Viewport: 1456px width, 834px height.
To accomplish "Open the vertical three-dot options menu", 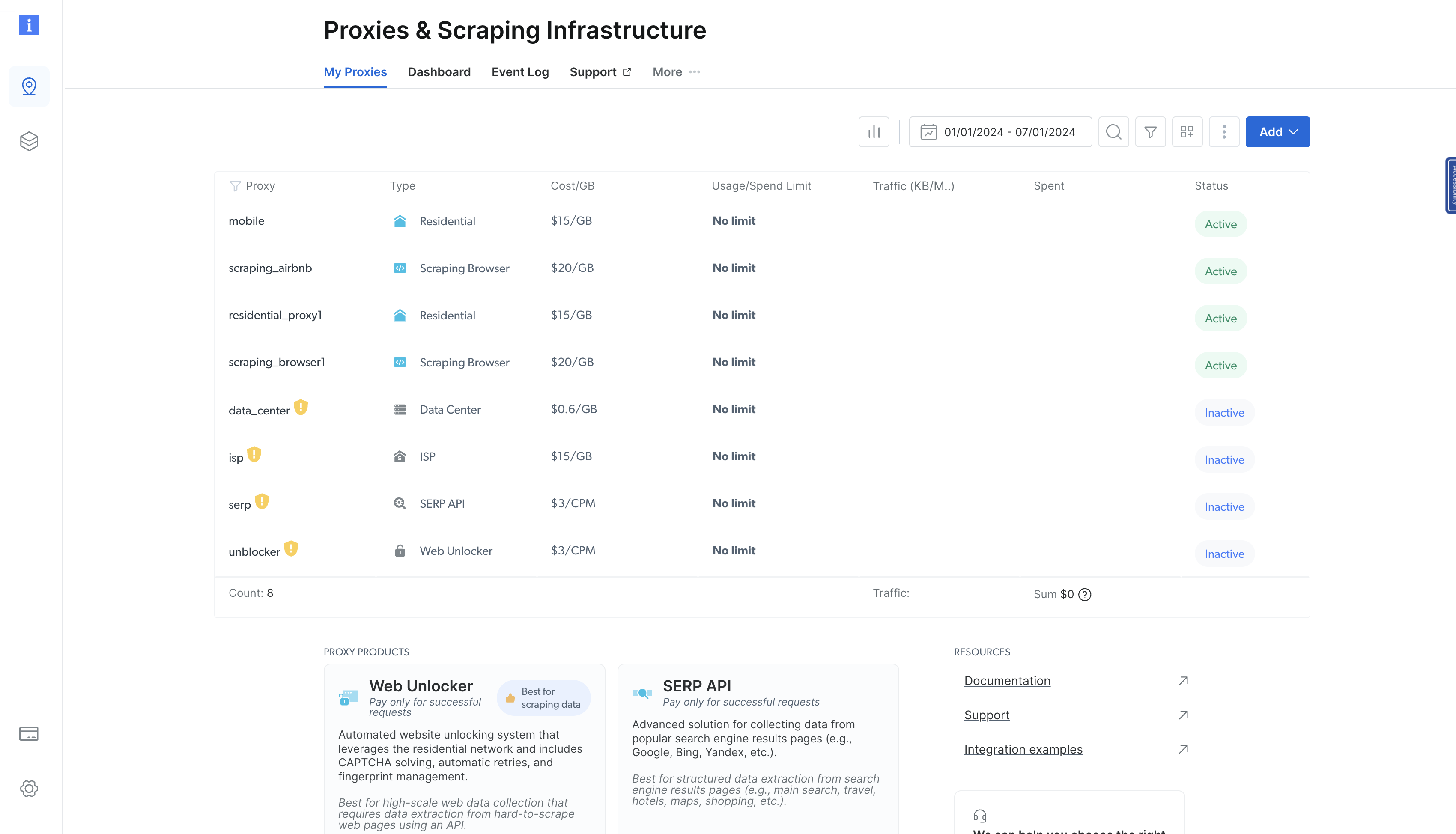I will click(x=1223, y=132).
